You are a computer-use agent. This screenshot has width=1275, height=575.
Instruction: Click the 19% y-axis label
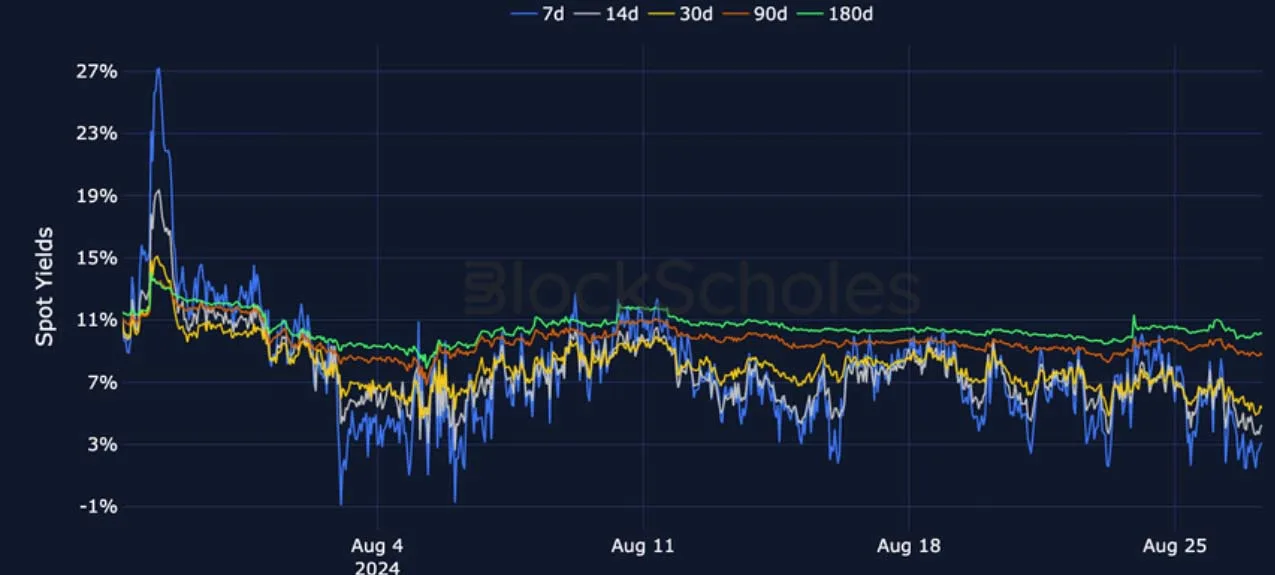[x=99, y=196]
